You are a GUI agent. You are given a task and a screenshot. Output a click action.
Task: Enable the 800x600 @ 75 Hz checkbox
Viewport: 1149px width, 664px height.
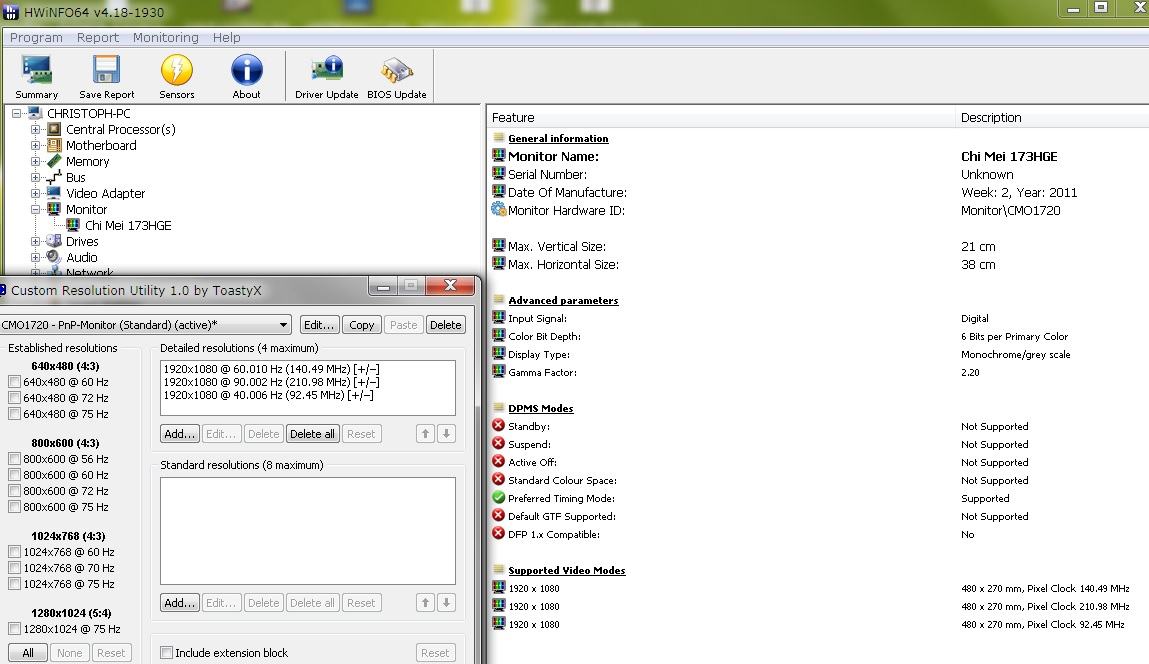tap(15, 506)
